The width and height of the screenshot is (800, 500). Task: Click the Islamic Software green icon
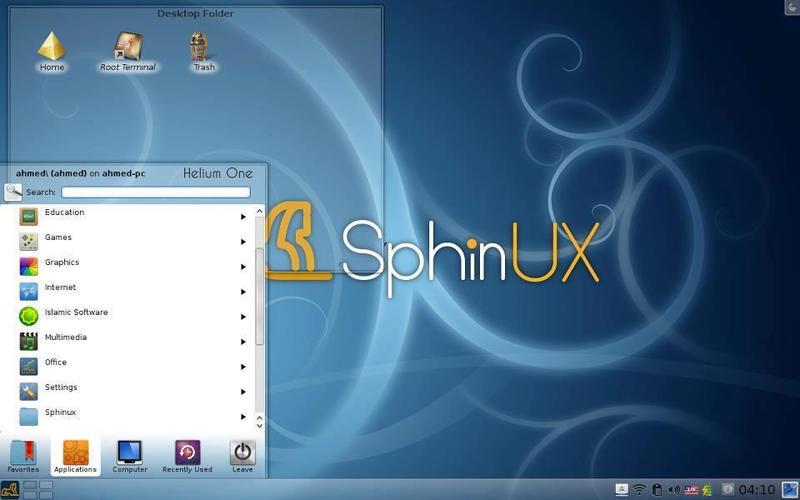[29, 317]
